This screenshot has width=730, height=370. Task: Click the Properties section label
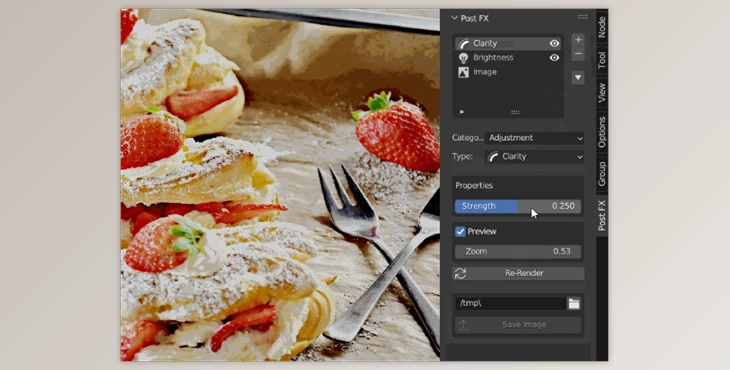[x=474, y=185]
